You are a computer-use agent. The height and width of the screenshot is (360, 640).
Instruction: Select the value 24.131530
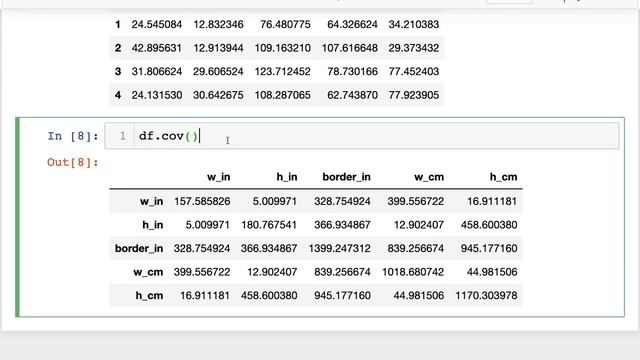click(157, 95)
